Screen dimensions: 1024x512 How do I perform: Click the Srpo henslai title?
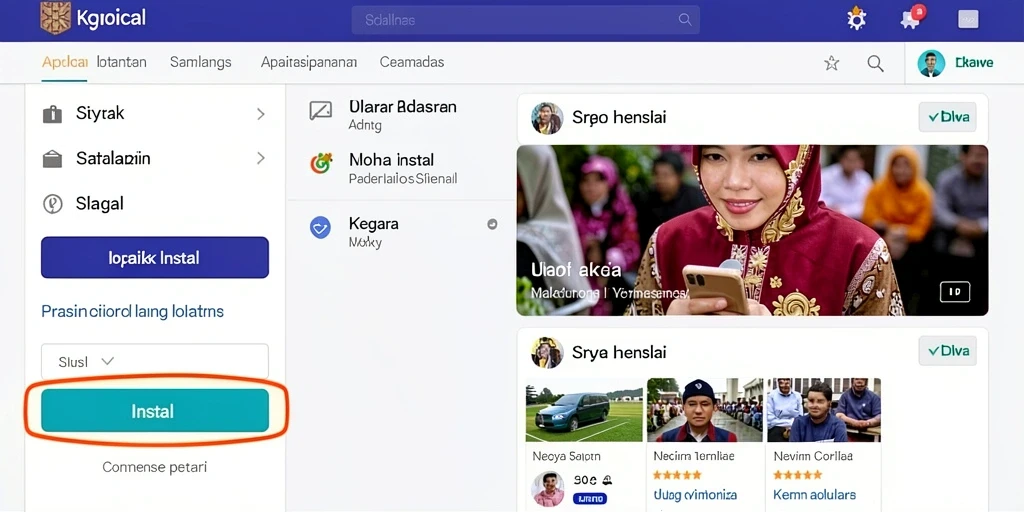(619, 118)
